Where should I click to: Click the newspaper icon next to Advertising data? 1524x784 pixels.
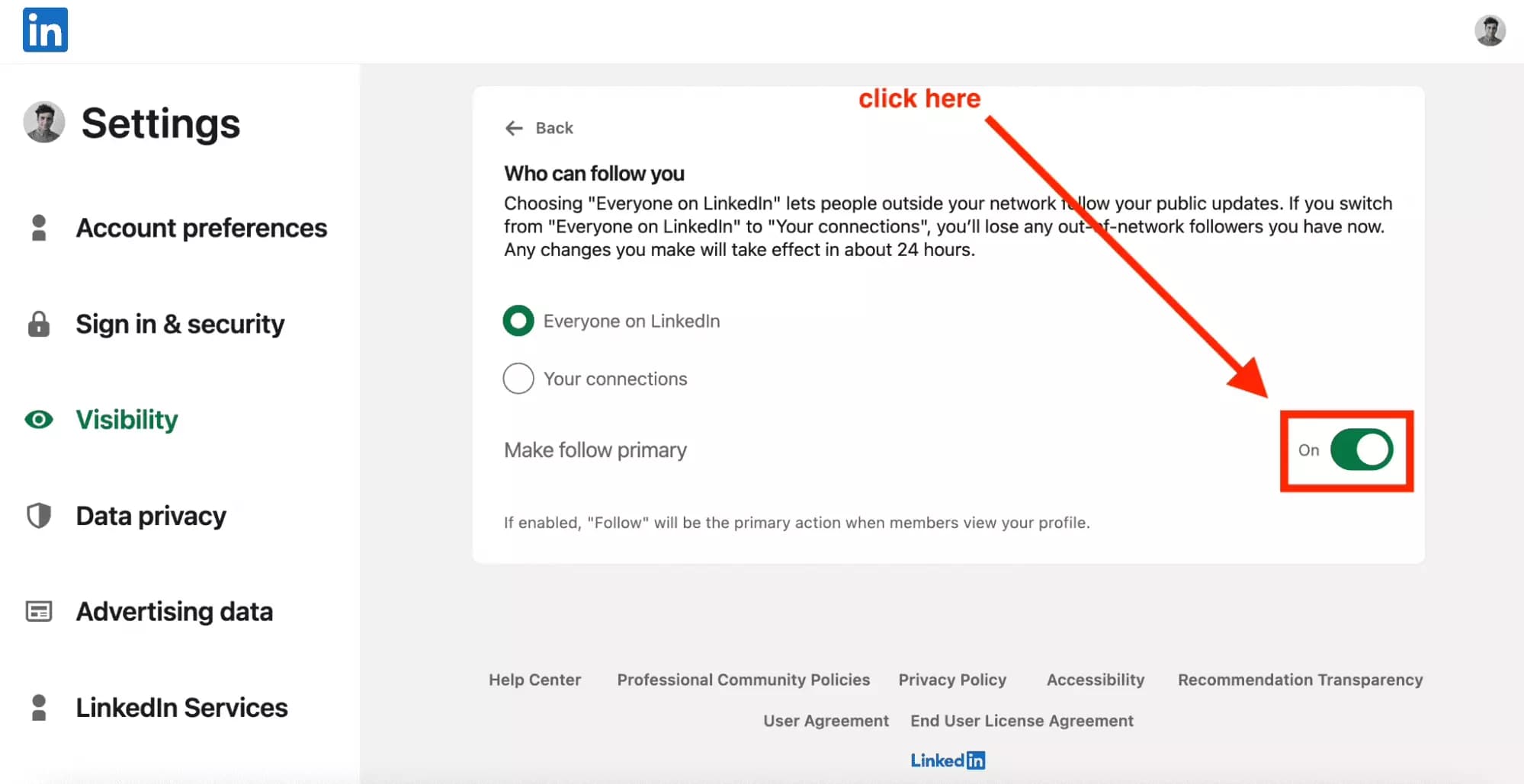[x=38, y=611]
